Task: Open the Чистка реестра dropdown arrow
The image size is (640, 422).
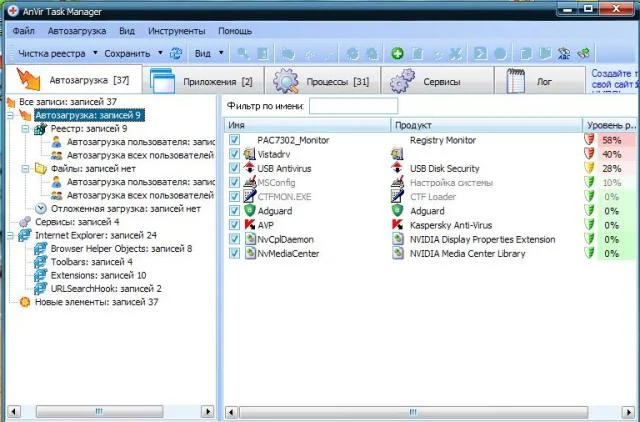Action: coord(95,53)
